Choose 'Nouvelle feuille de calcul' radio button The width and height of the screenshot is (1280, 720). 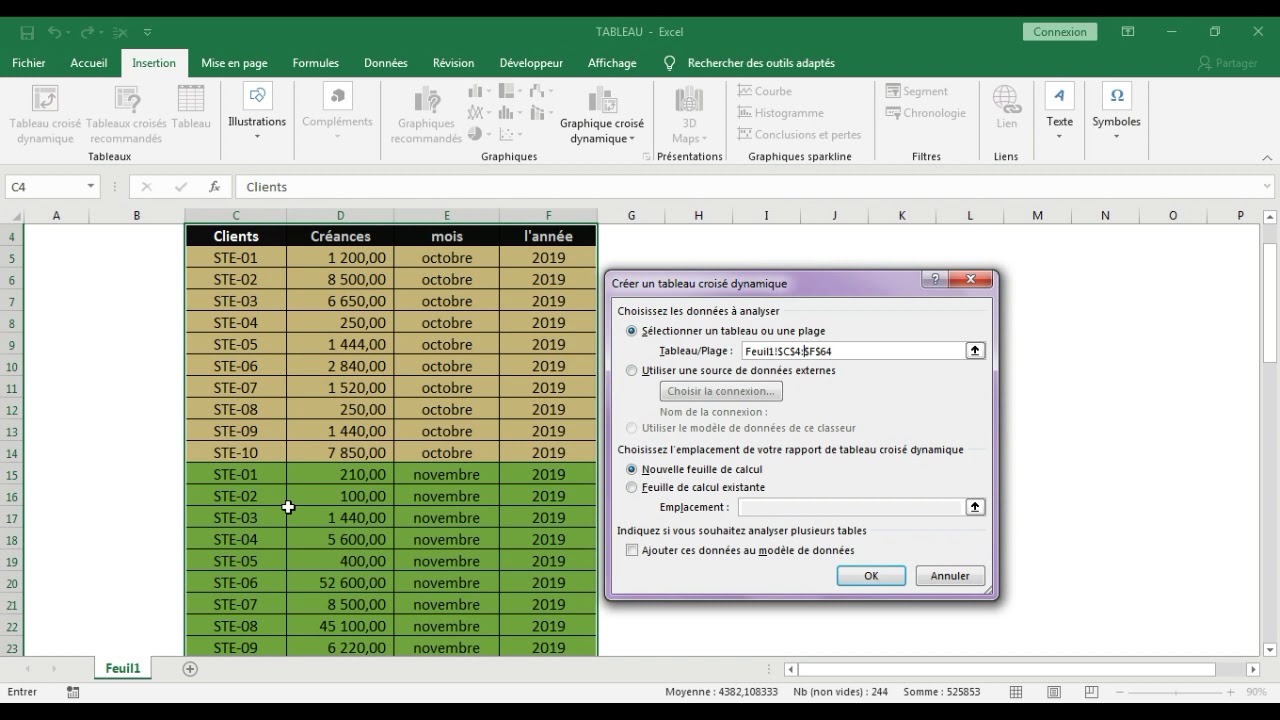pos(631,469)
